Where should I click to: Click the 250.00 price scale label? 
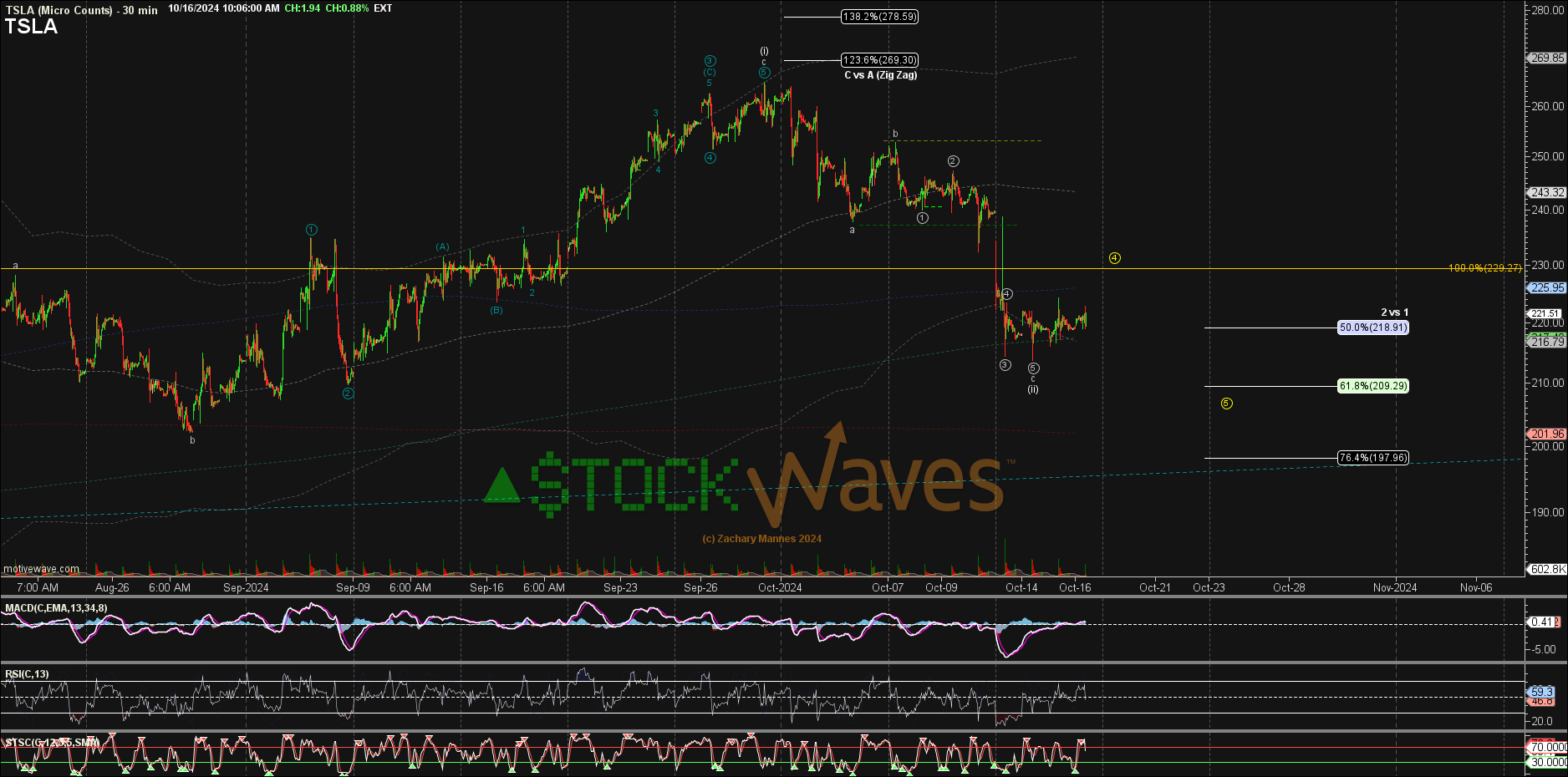[x=1548, y=156]
